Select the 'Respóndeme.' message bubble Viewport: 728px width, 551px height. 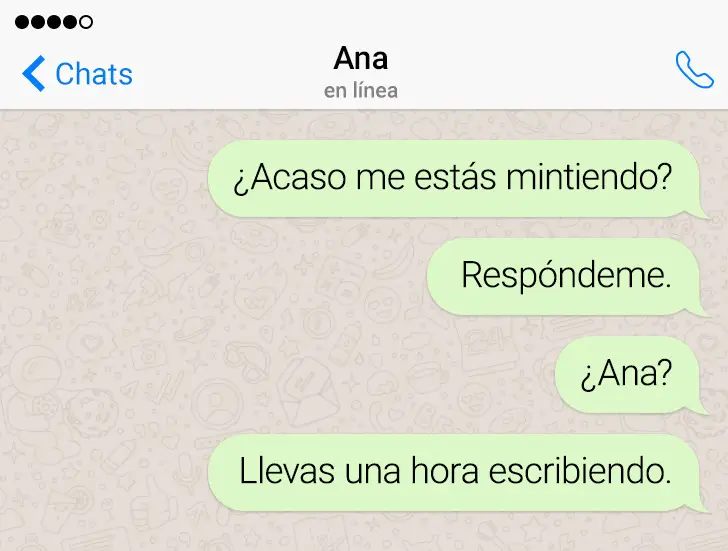tap(566, 277)
